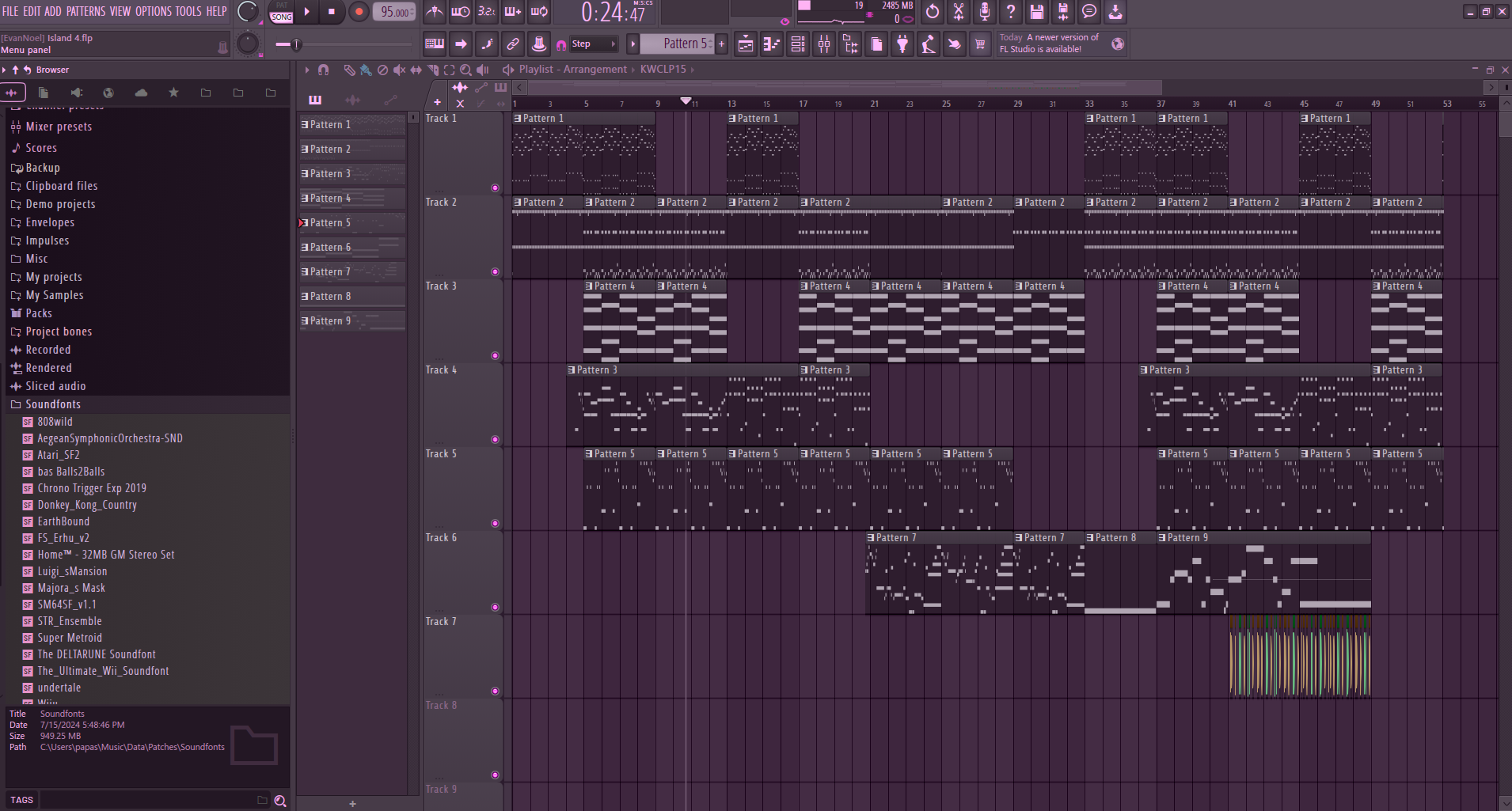The height and width of the screenshot is (811, 1512).
Task: Open the Mixer window icon
Action: [824, 44]
